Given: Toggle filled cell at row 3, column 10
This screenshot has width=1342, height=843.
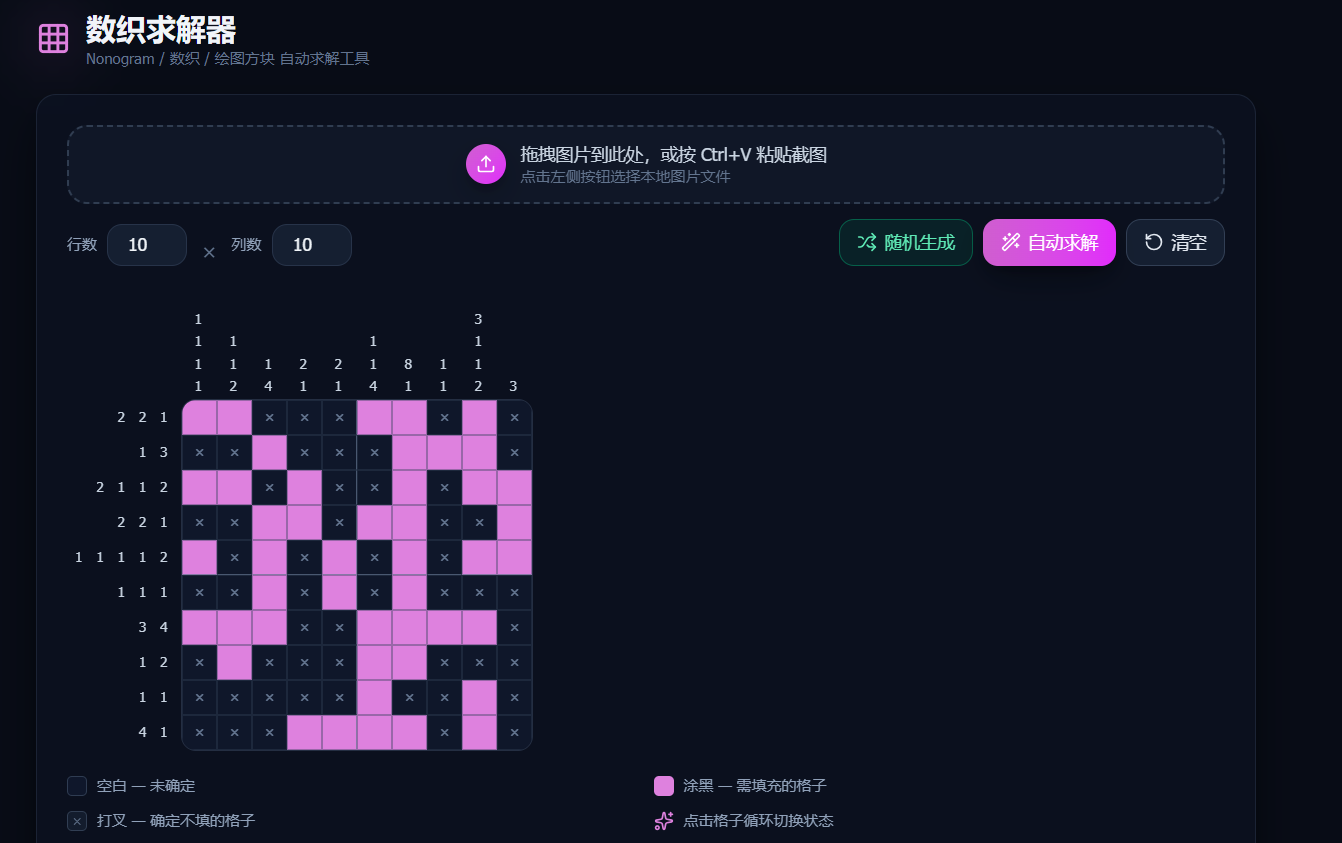Looking at the screenshot, I should pyautogui.click(x=514, y=487).
